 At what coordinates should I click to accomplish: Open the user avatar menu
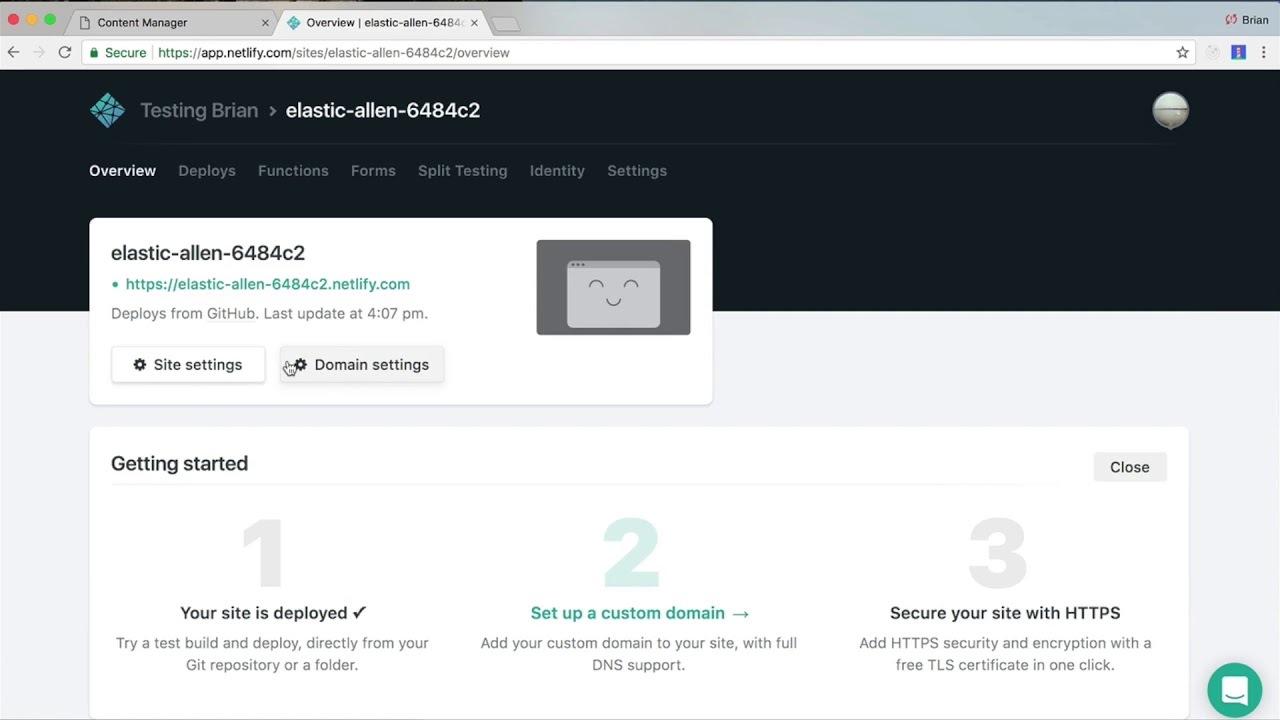coord(1170,110)
